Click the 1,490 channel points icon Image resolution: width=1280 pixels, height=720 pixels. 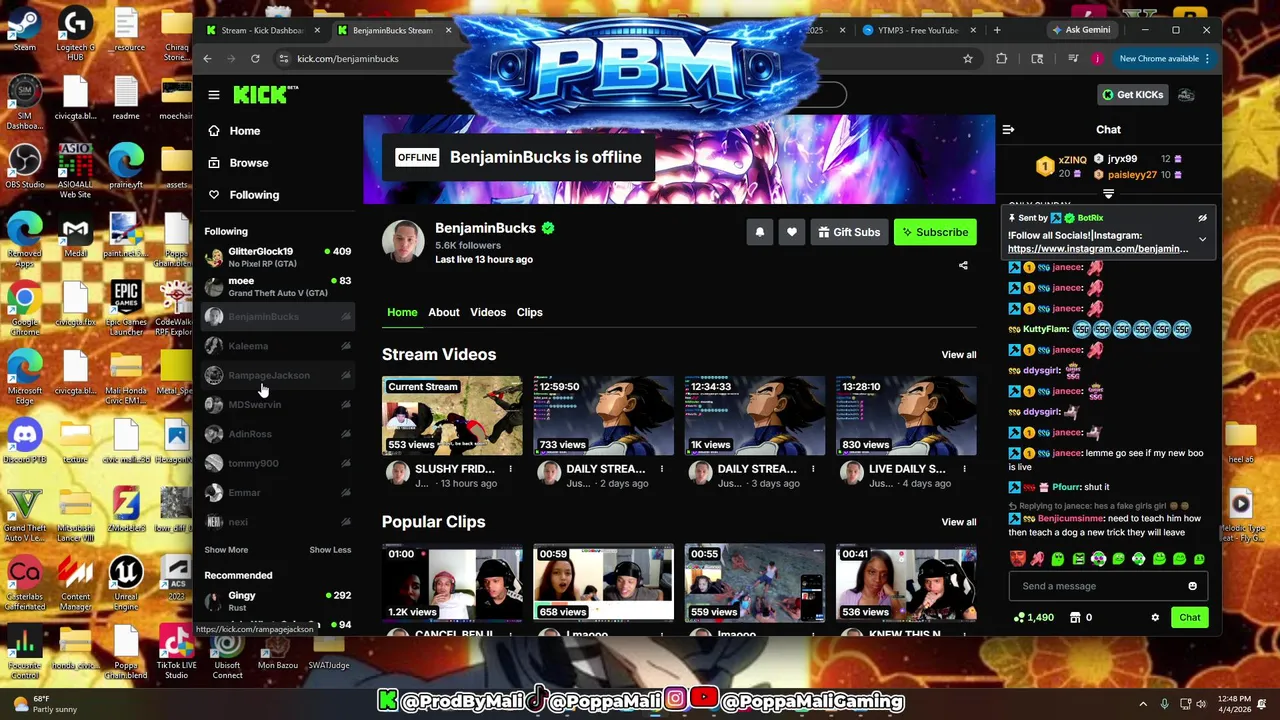click(x=1018, y=618)
